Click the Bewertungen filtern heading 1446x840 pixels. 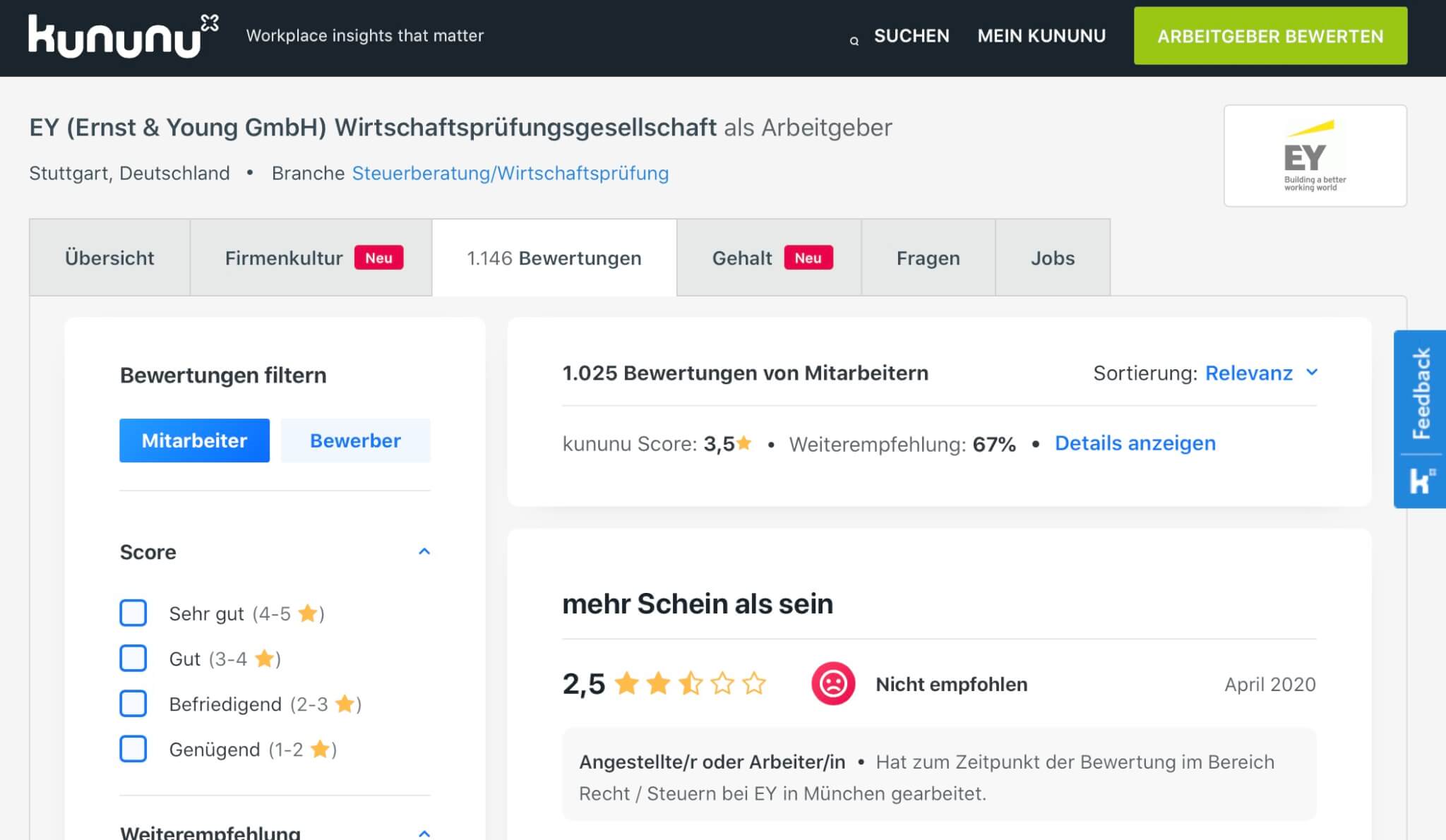223,375
